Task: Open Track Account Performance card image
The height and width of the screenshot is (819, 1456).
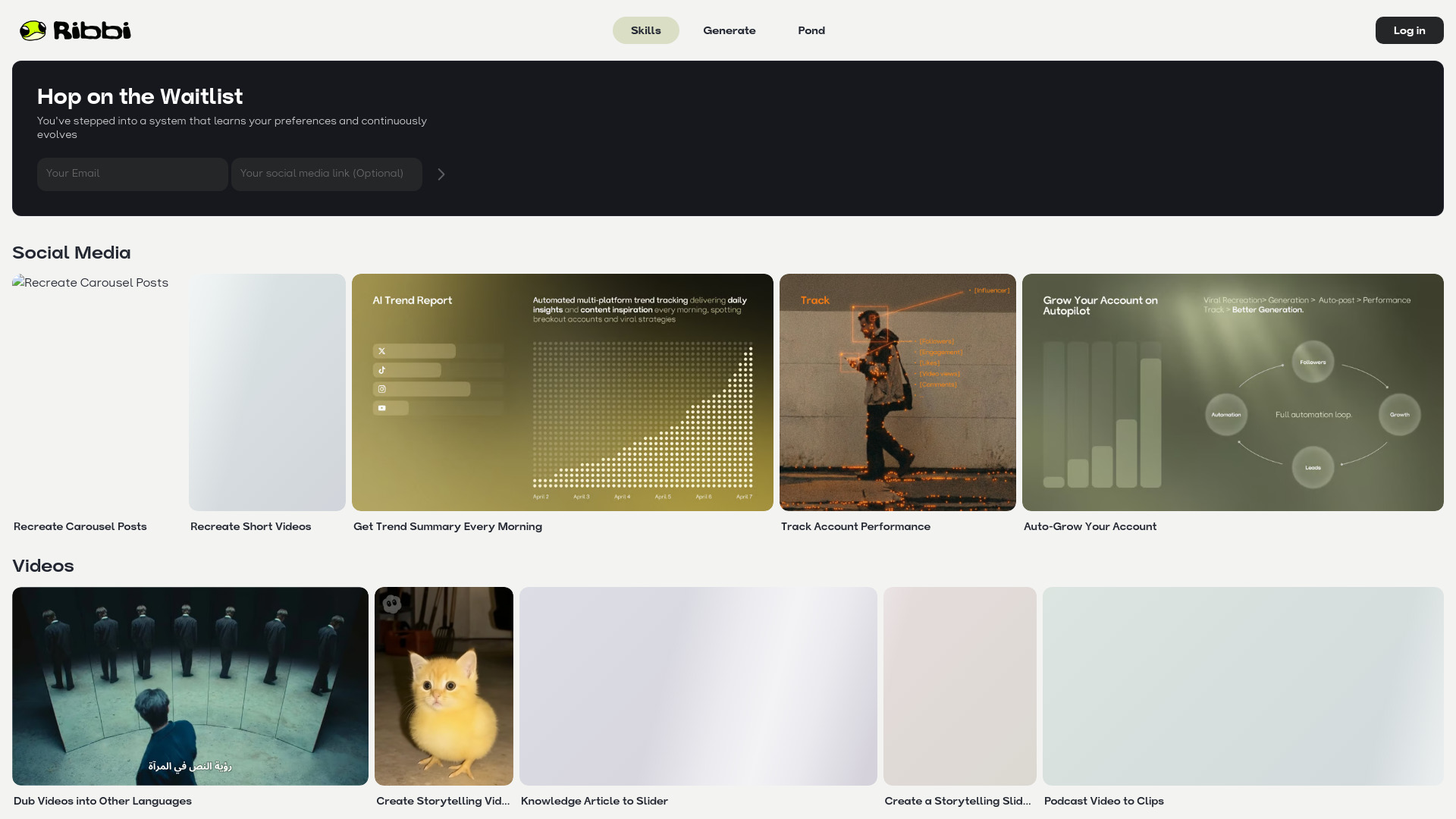Action: pyautogui.click(x=897, y=392)
